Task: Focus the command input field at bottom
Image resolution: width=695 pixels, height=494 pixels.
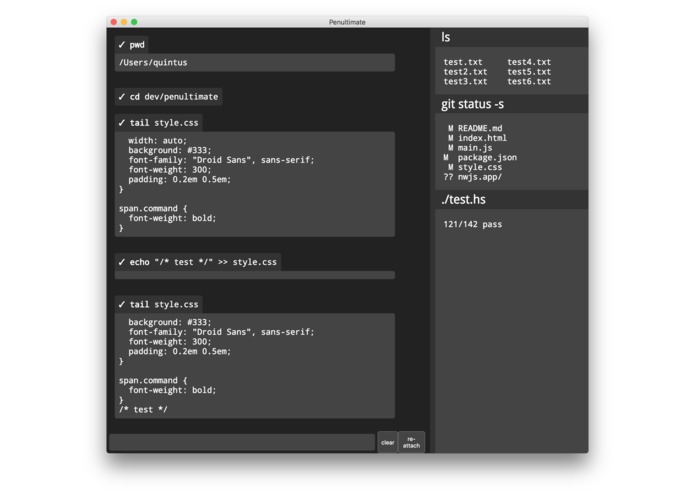Action: coord(242,443)
